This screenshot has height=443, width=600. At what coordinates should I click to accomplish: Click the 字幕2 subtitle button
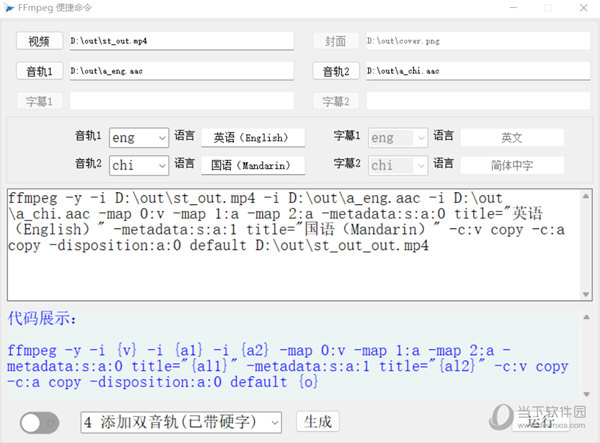click(x=336, y=101)
